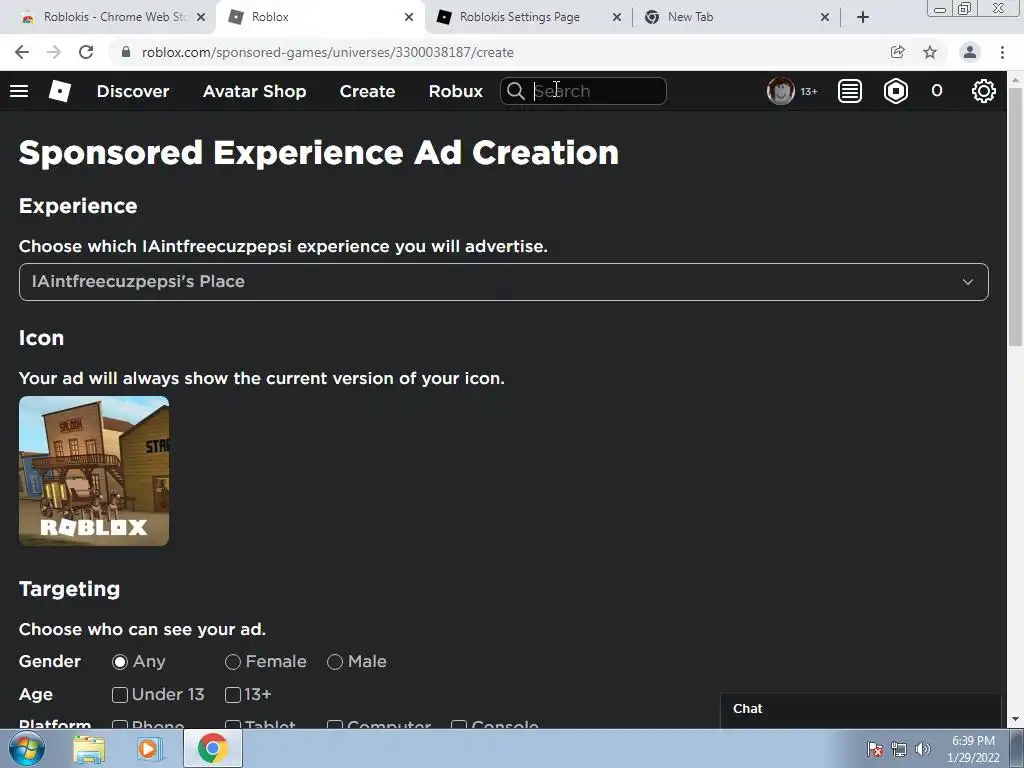Open the Discover menu item
The height and width of the screenshot is (768, 1024).
[133, 91]
